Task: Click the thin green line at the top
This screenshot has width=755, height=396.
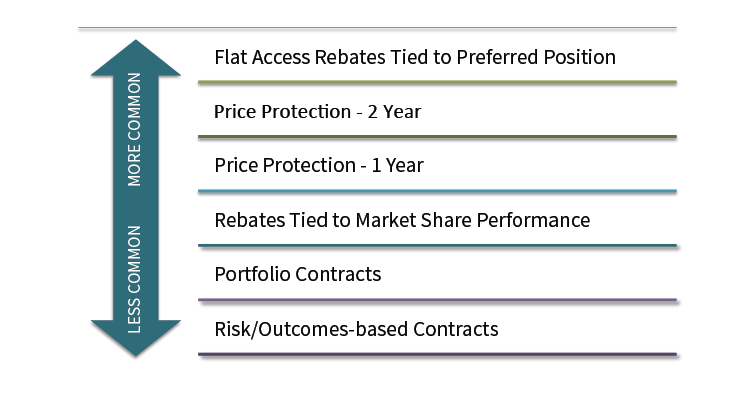Action: click(x=378, y=28)
